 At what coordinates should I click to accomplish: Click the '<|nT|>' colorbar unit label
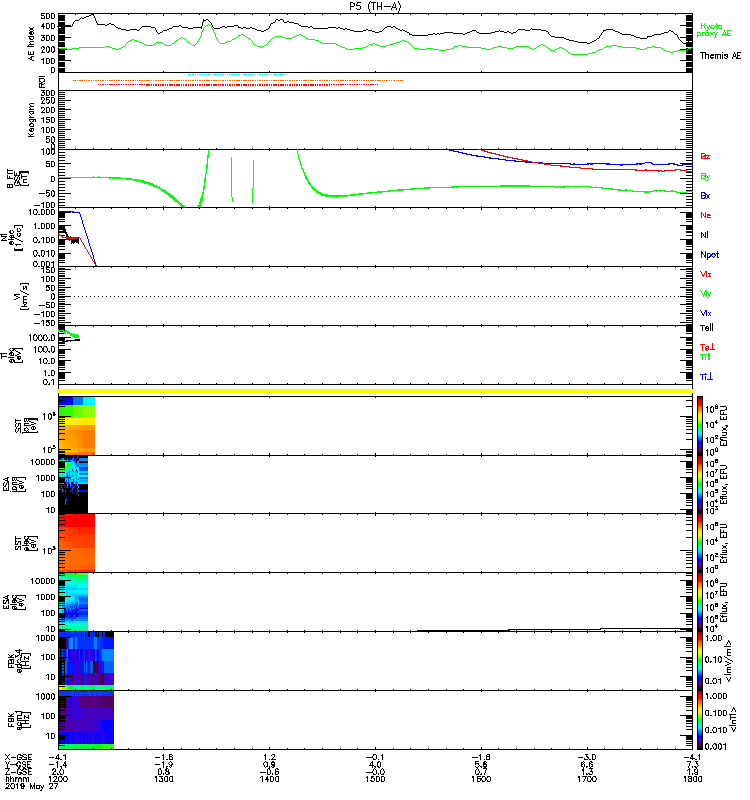tap(733, 719)
